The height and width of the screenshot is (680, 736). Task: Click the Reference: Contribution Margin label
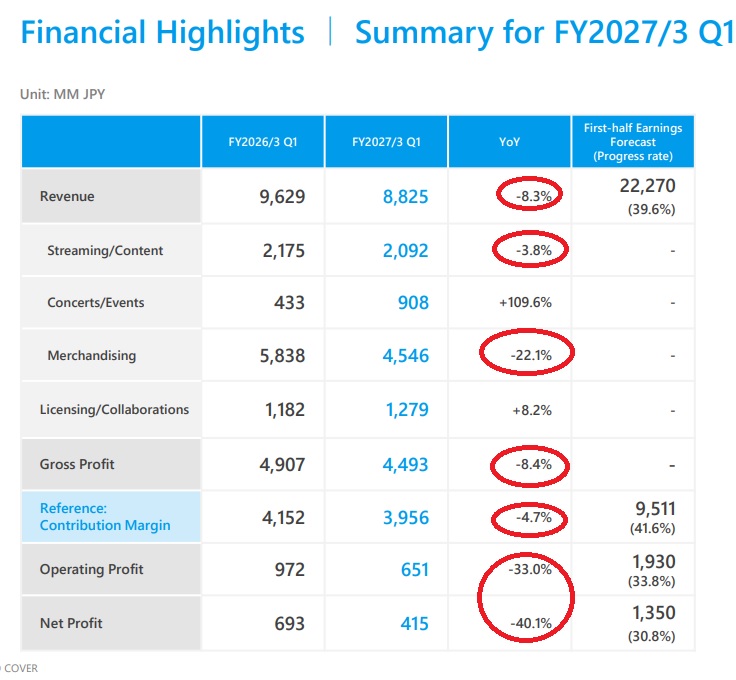click(x=105, y=517)
